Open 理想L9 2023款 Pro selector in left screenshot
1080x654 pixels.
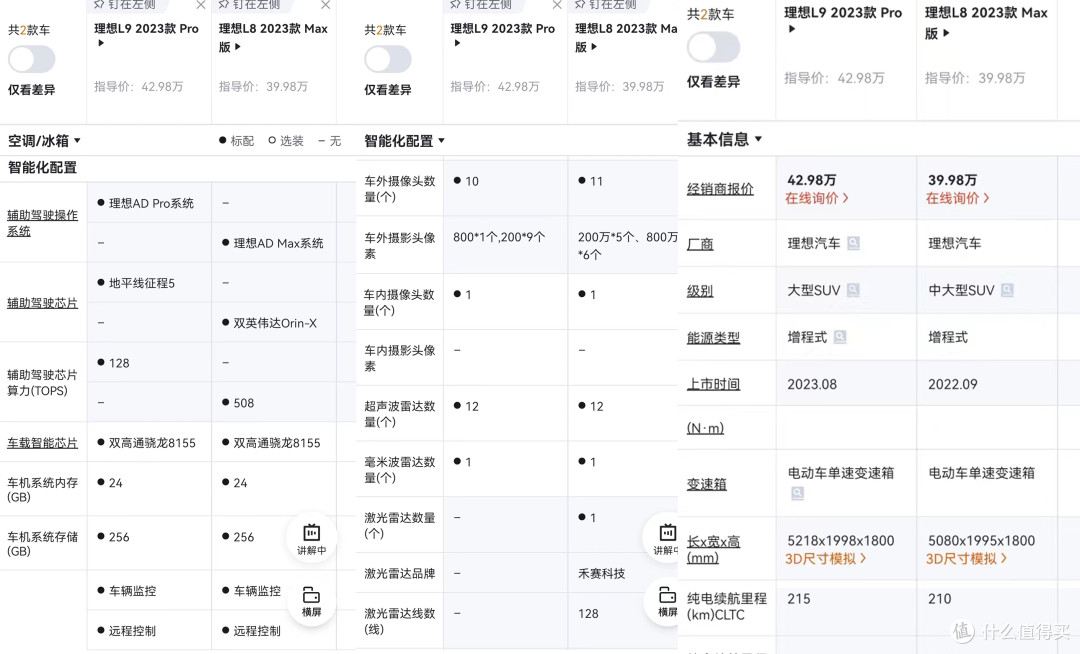coord(146,34)
